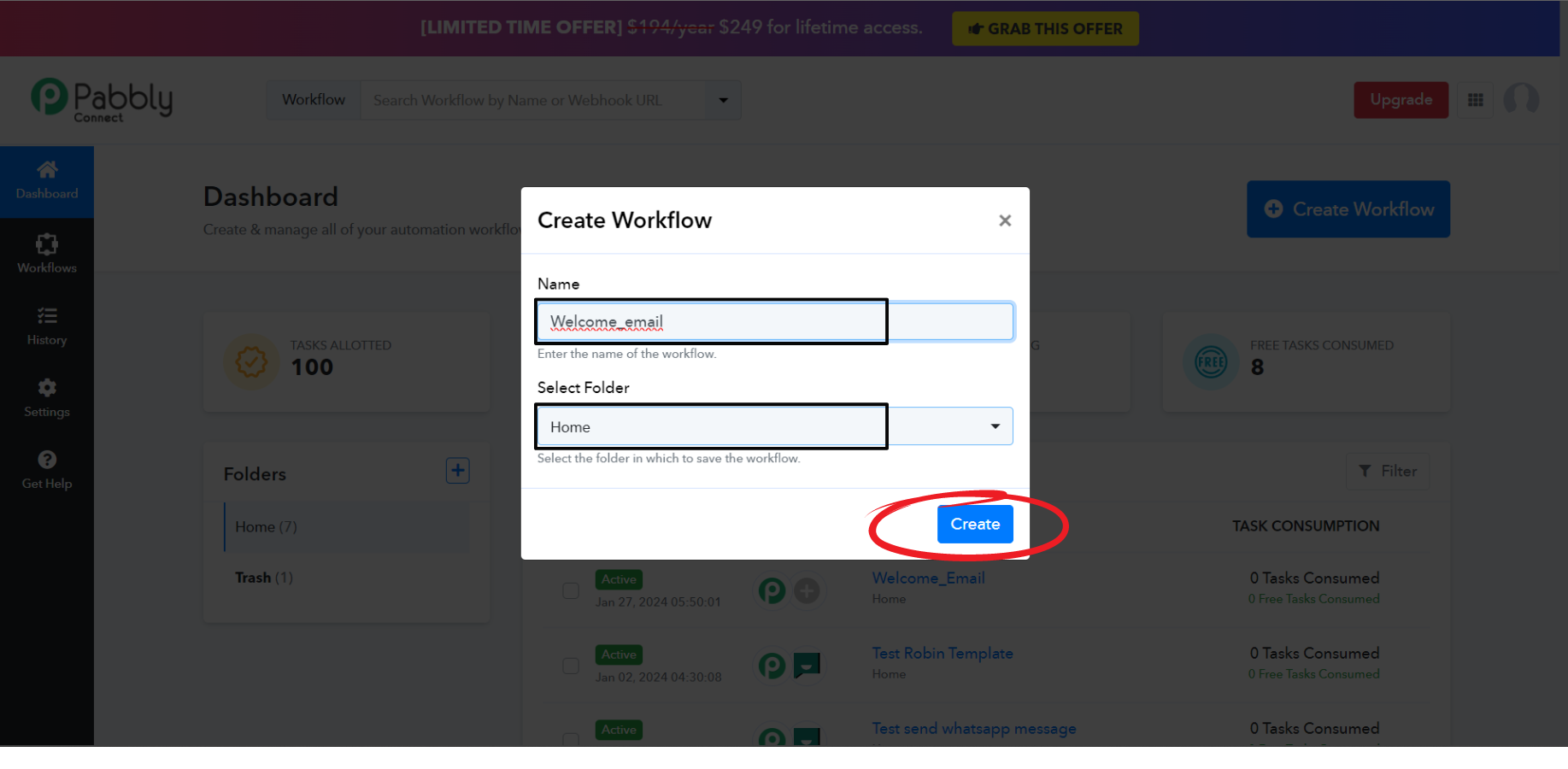Open Settings gear in sidebar
This screenshot has height=769, width=1568.
pos(47,389)
